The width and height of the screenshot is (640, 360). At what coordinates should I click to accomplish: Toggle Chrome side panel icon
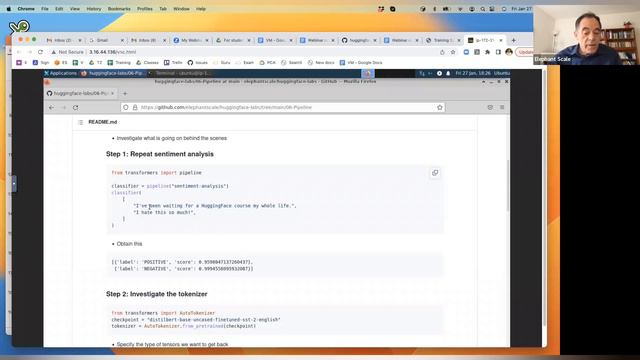[498, 52]
